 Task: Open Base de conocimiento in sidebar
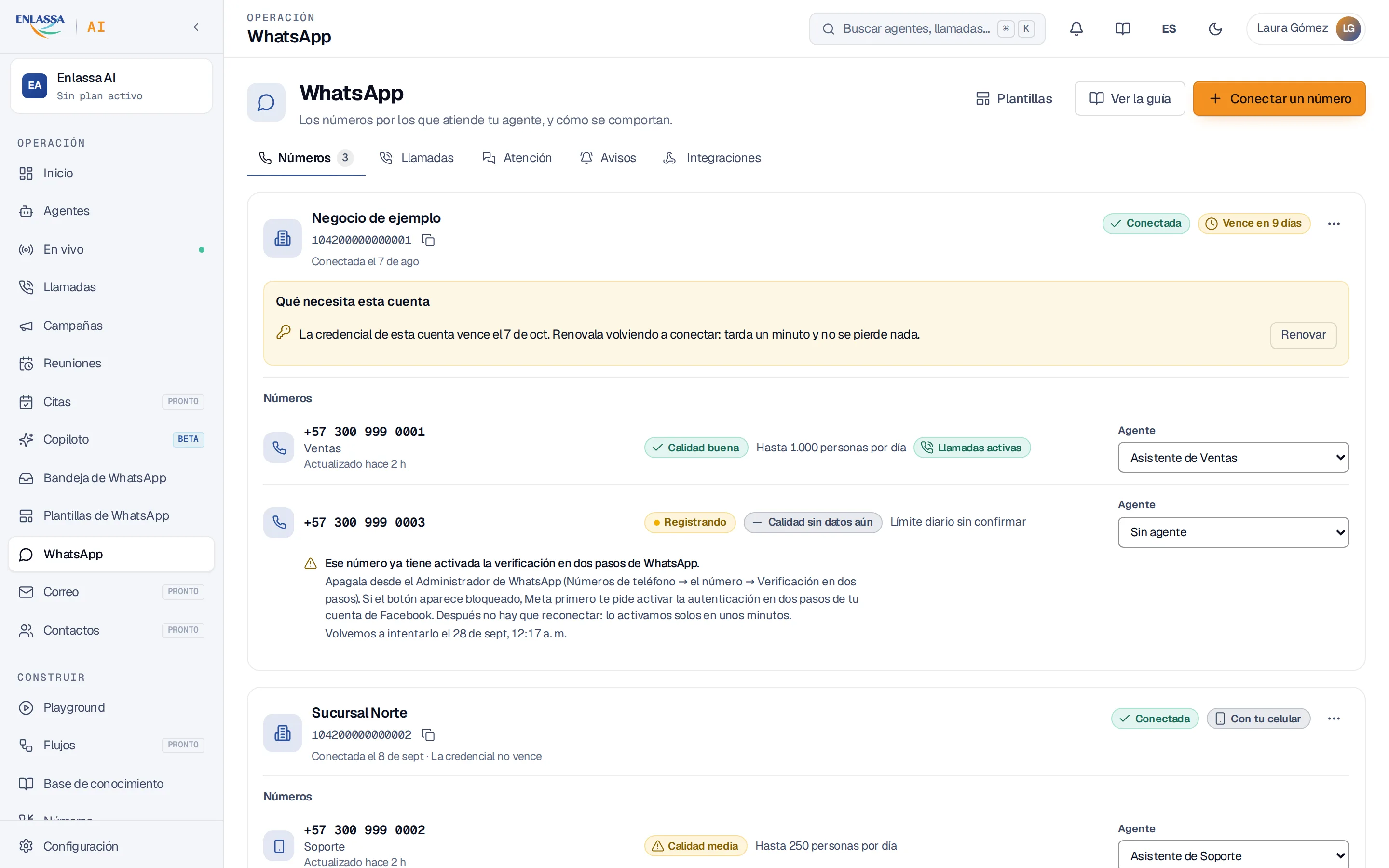pyautogui.click(x=111, y=784)
